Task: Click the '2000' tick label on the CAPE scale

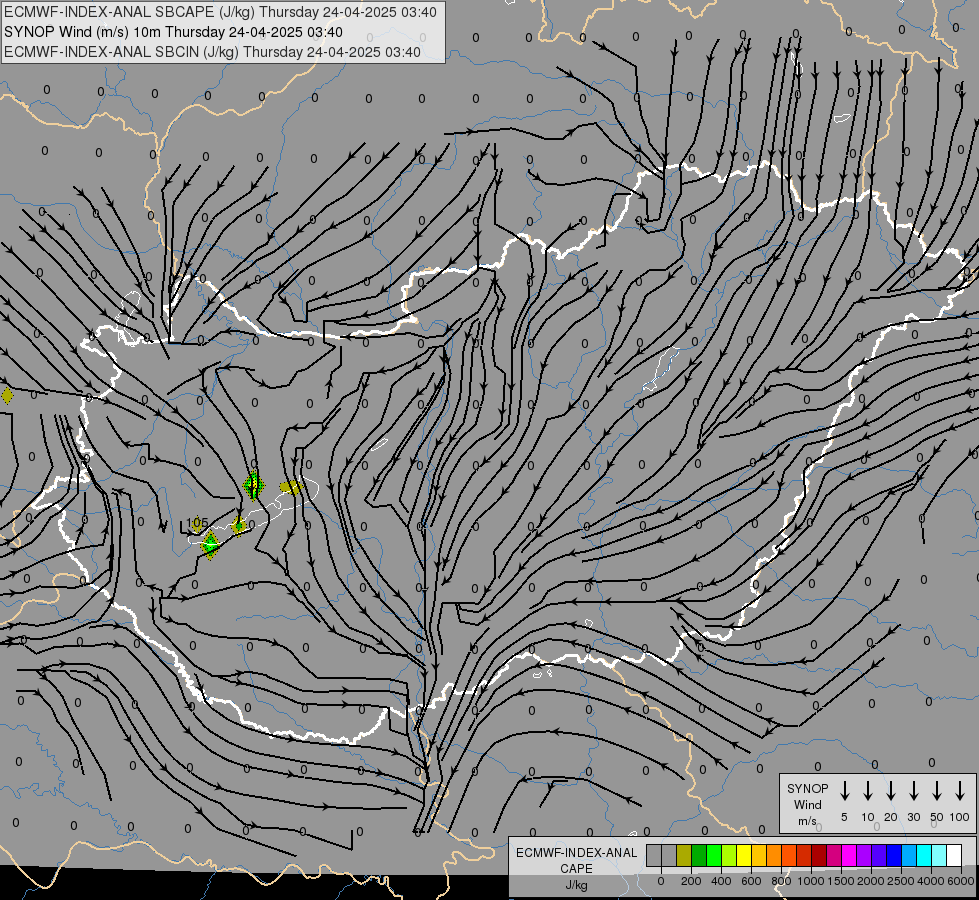Action: coord(871,881)
